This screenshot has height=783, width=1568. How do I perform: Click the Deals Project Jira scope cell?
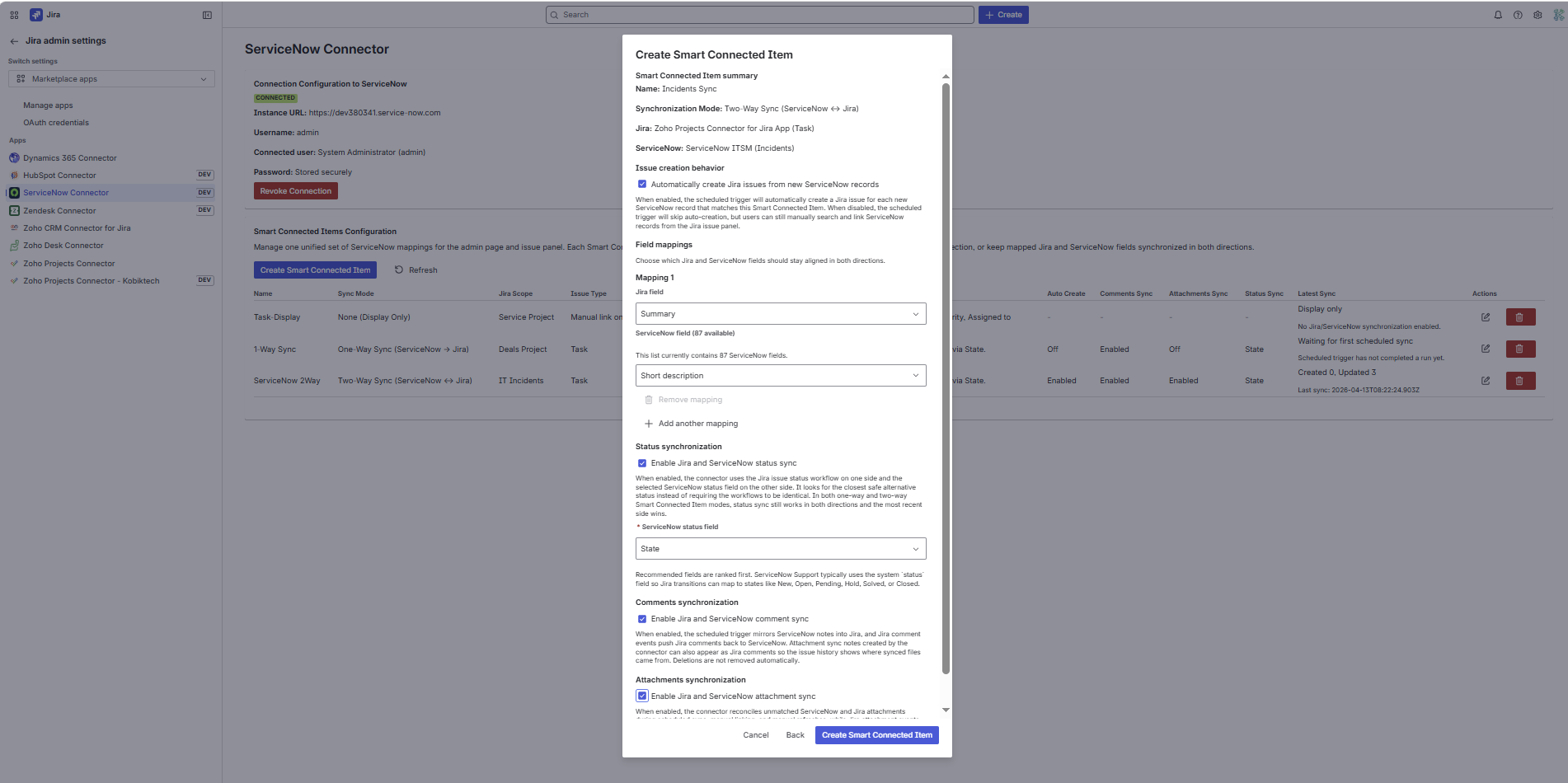coord(523,349)
